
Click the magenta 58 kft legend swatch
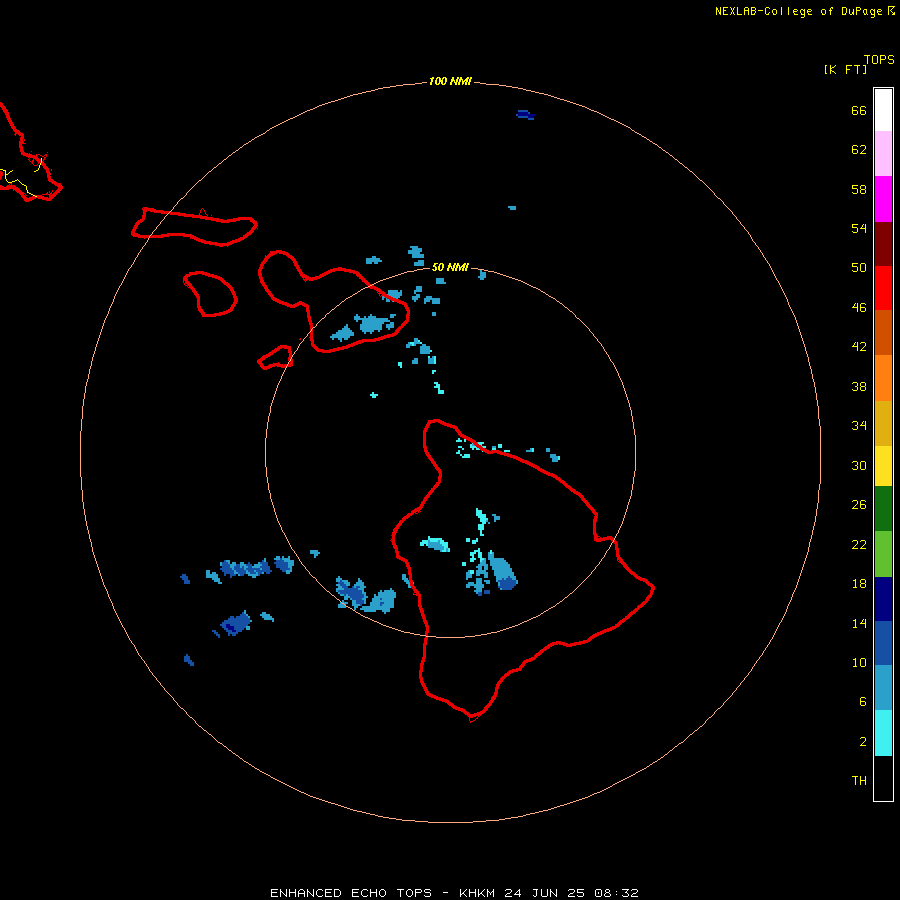[883, 199]
